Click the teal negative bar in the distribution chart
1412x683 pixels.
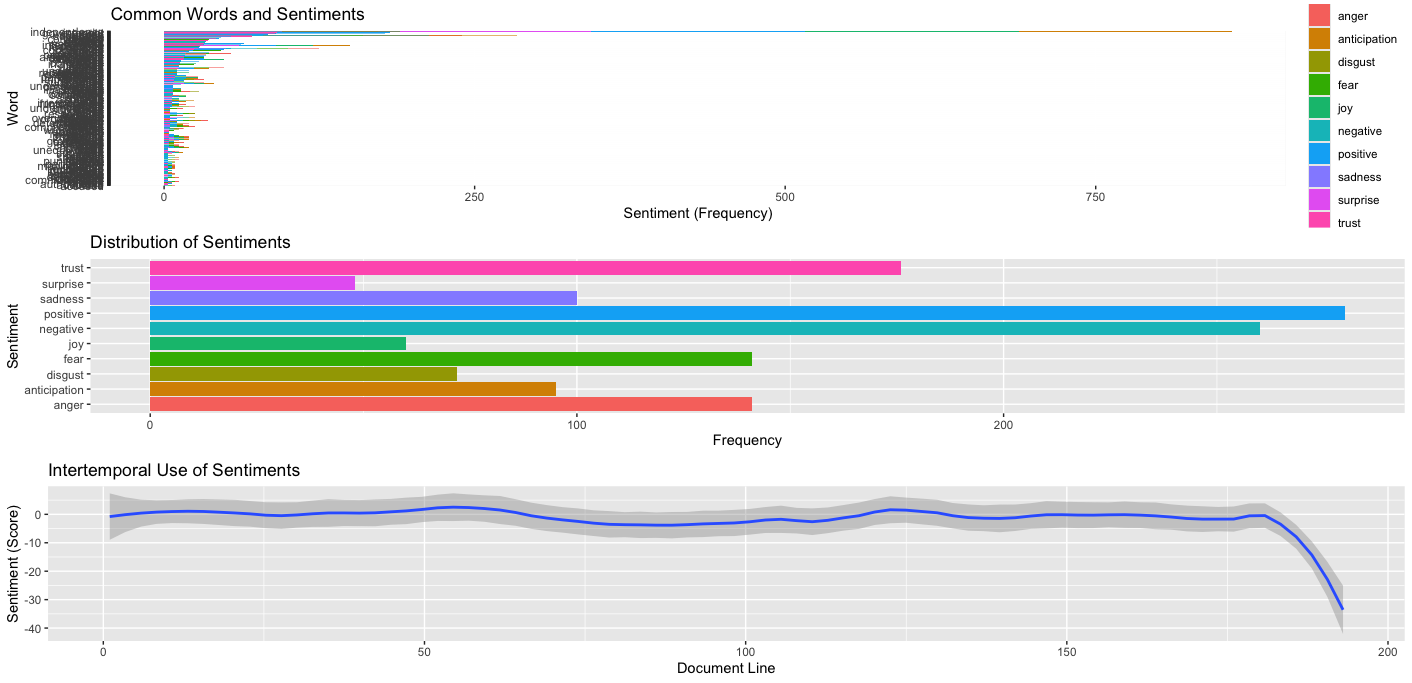[x=704, y=329]
